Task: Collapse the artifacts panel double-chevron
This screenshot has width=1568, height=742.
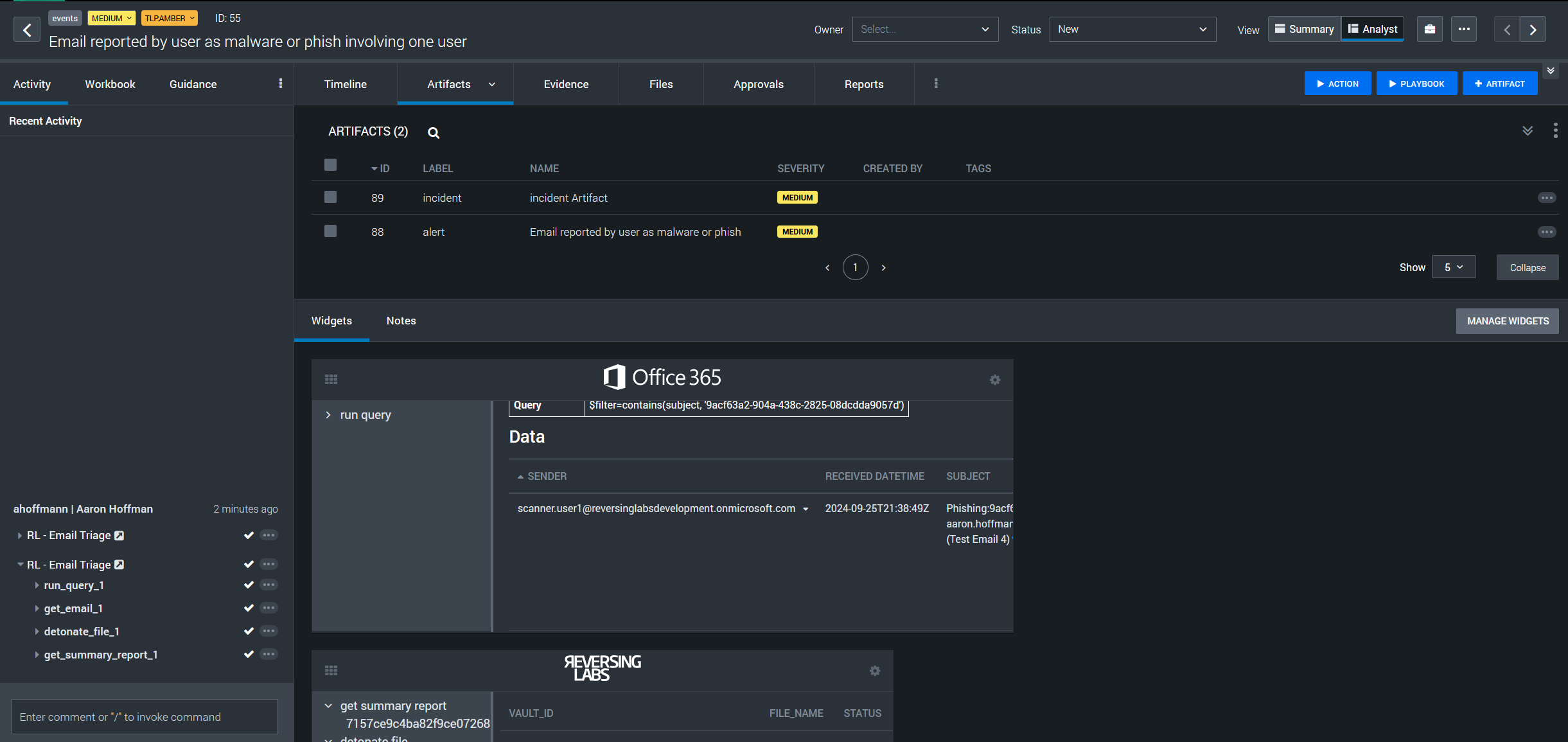Action: click(1528, 131)
